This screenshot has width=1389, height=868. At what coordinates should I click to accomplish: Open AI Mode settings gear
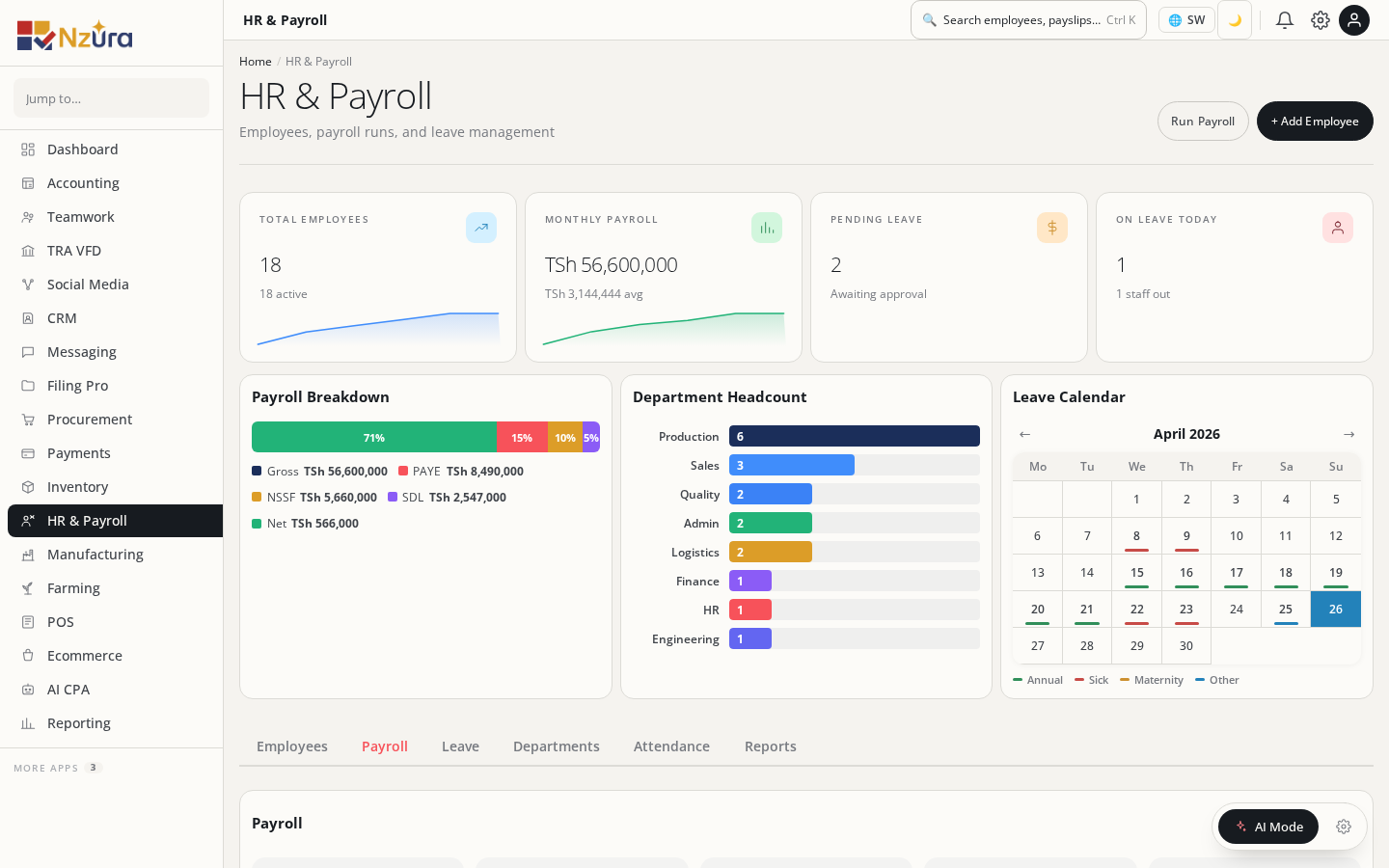tap(1344, 827)
